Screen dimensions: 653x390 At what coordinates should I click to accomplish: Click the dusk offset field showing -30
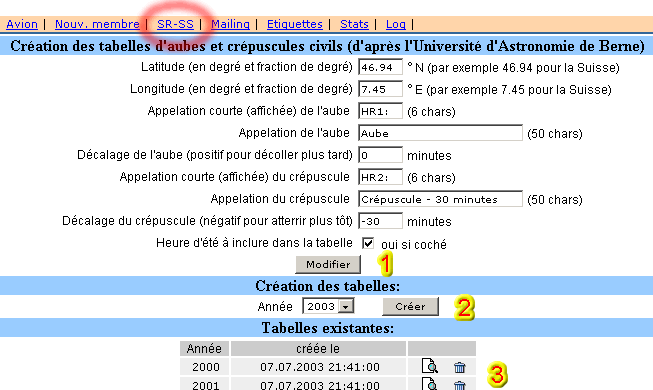380,221
